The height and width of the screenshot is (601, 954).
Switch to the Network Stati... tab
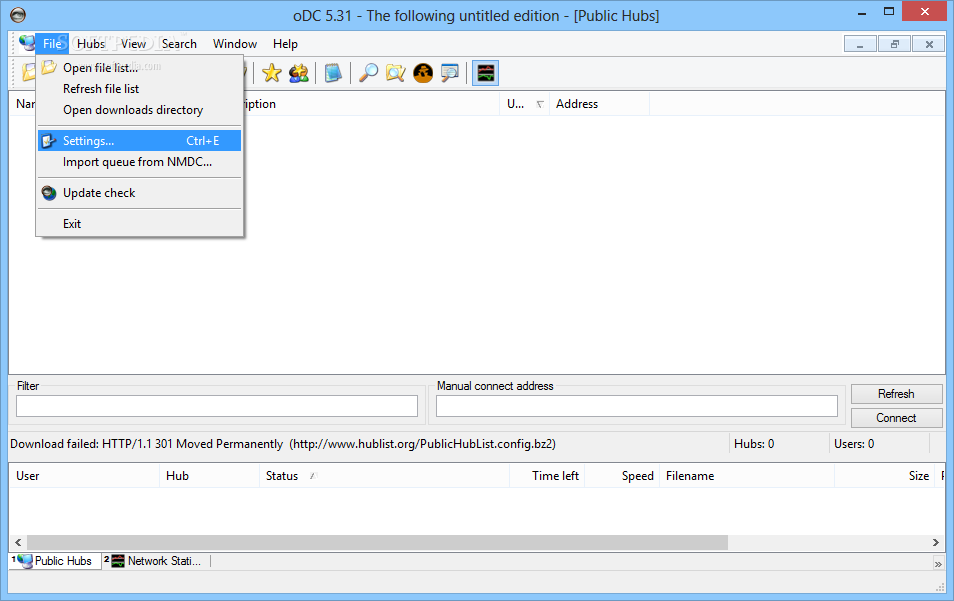coord(156,561)
